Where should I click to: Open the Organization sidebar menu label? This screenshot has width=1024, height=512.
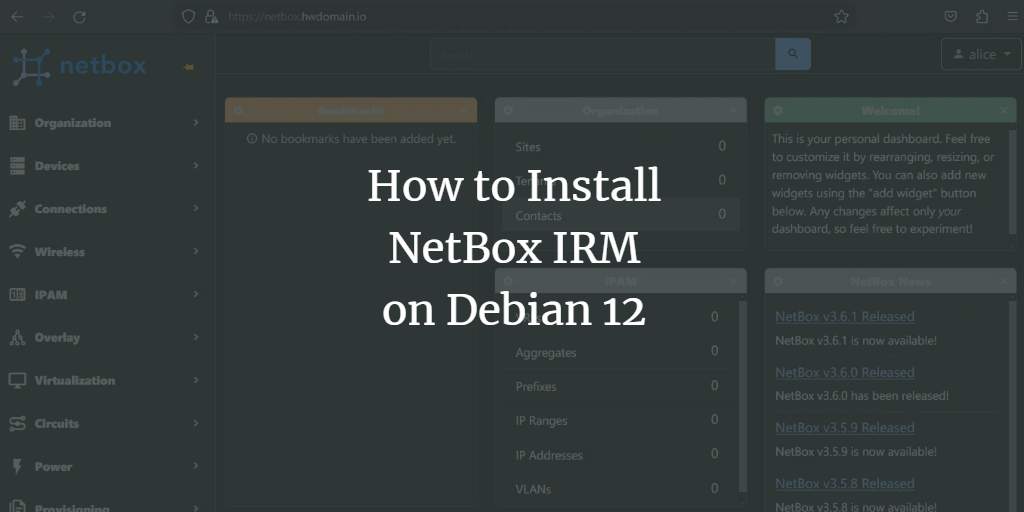click(x=72, y=123)
